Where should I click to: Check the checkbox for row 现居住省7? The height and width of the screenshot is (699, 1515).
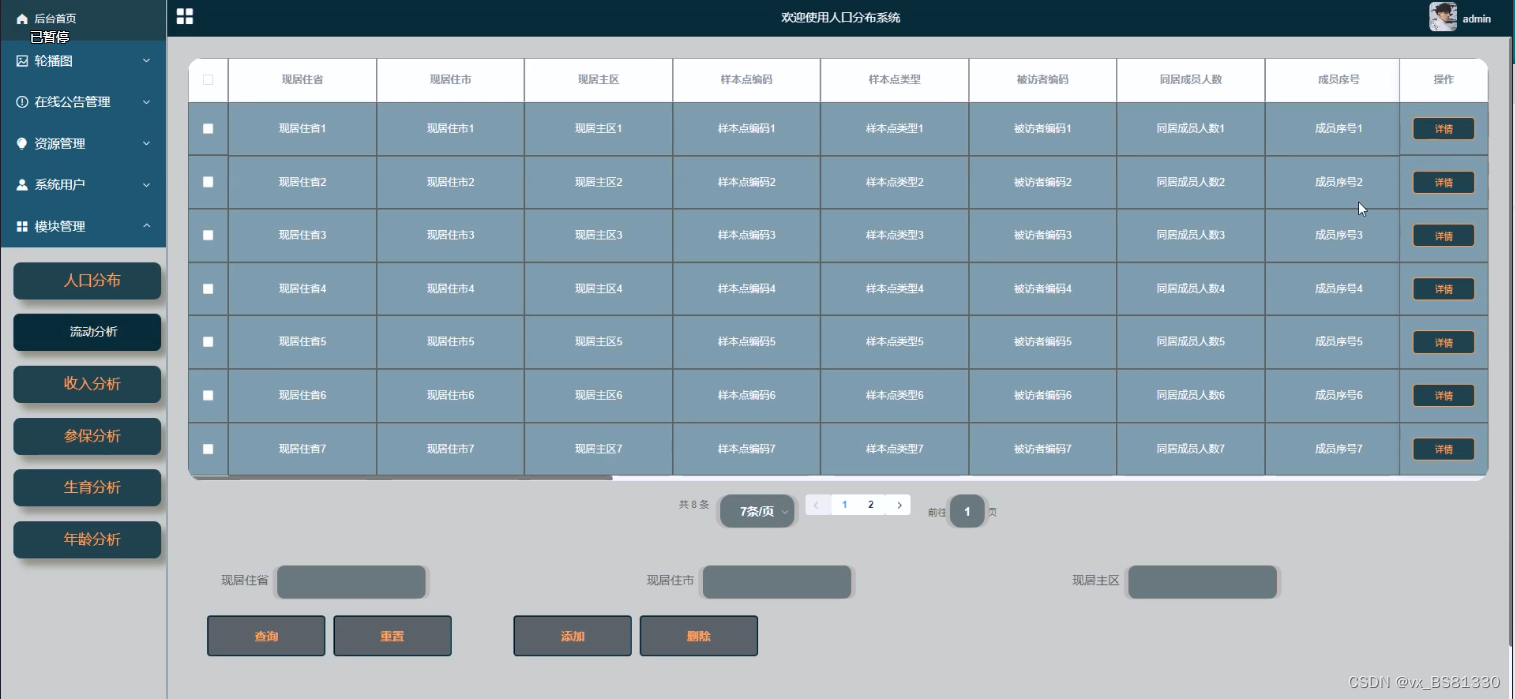(x=208, y=449)
